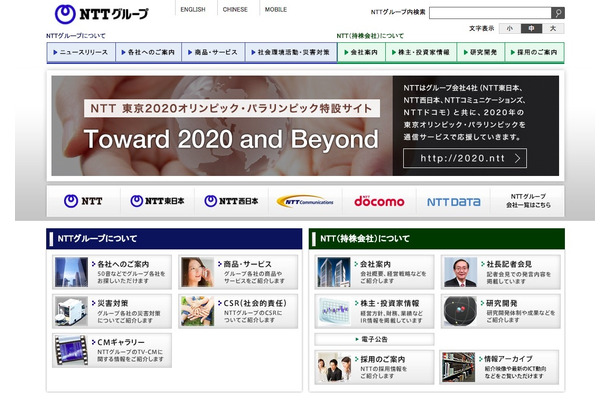Click the NTT Group logo in header
This screenshot has height=400, width=610.
click(x=102, y=14)
